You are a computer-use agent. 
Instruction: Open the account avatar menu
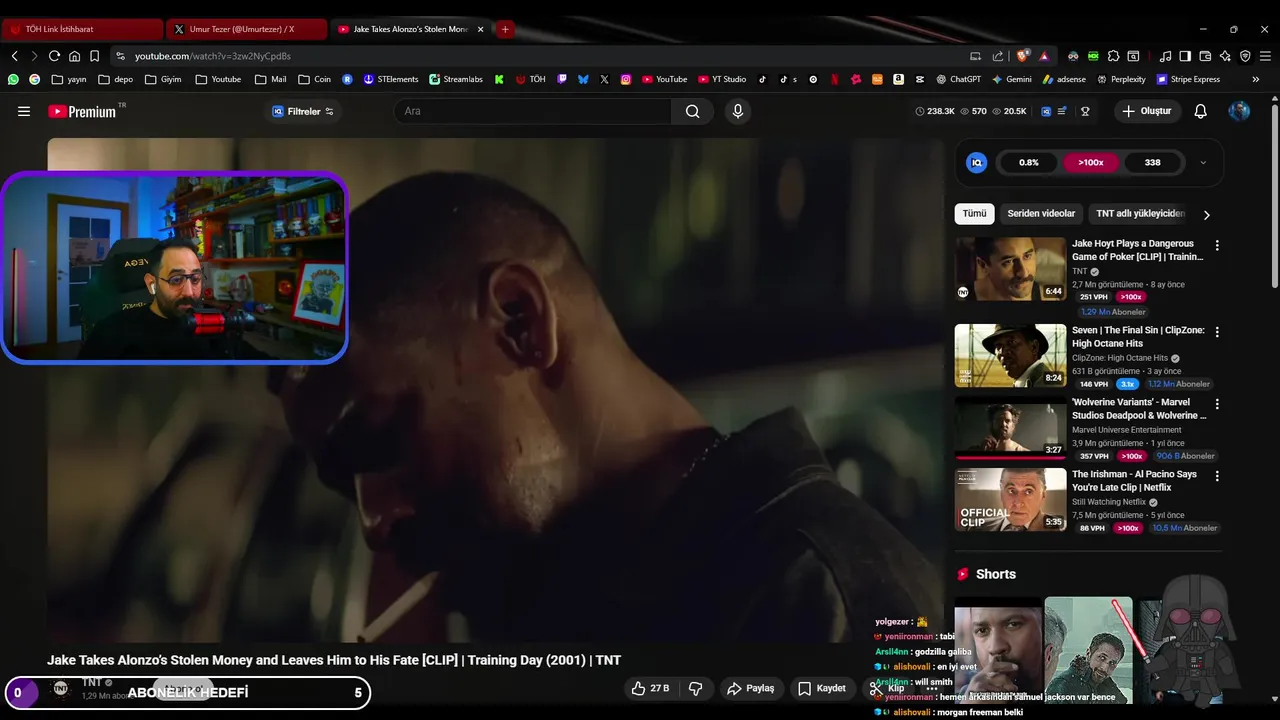[x=1239, y=111]
